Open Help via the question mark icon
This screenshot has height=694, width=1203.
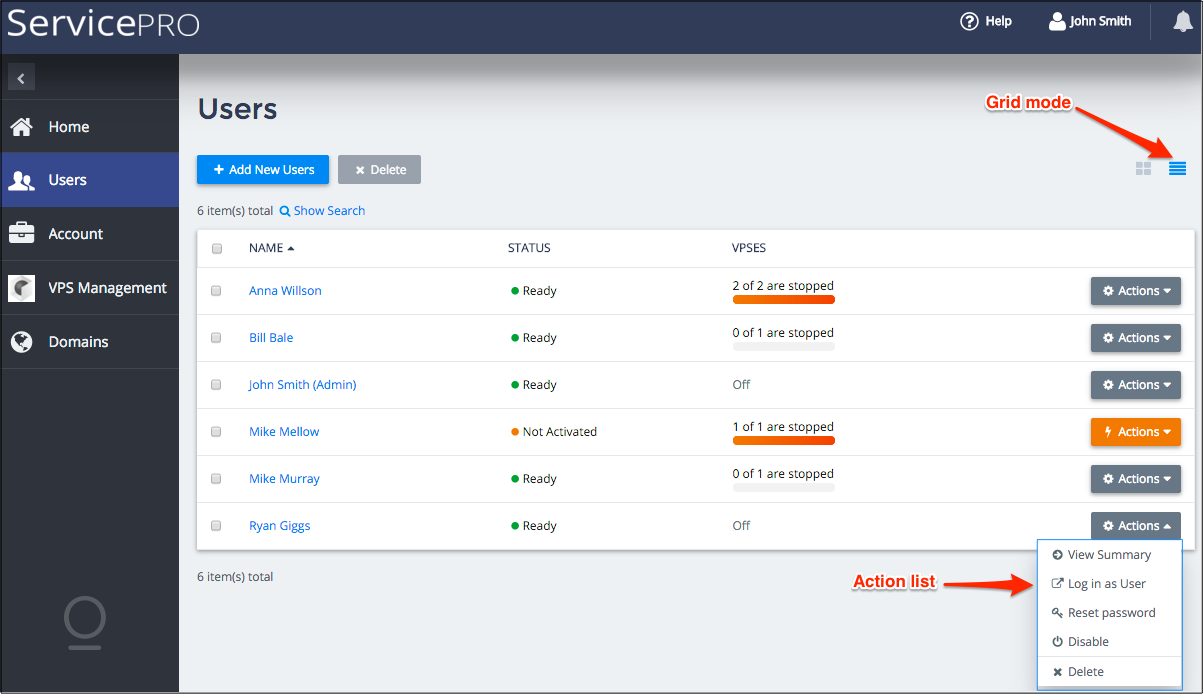tap(968, 21)
